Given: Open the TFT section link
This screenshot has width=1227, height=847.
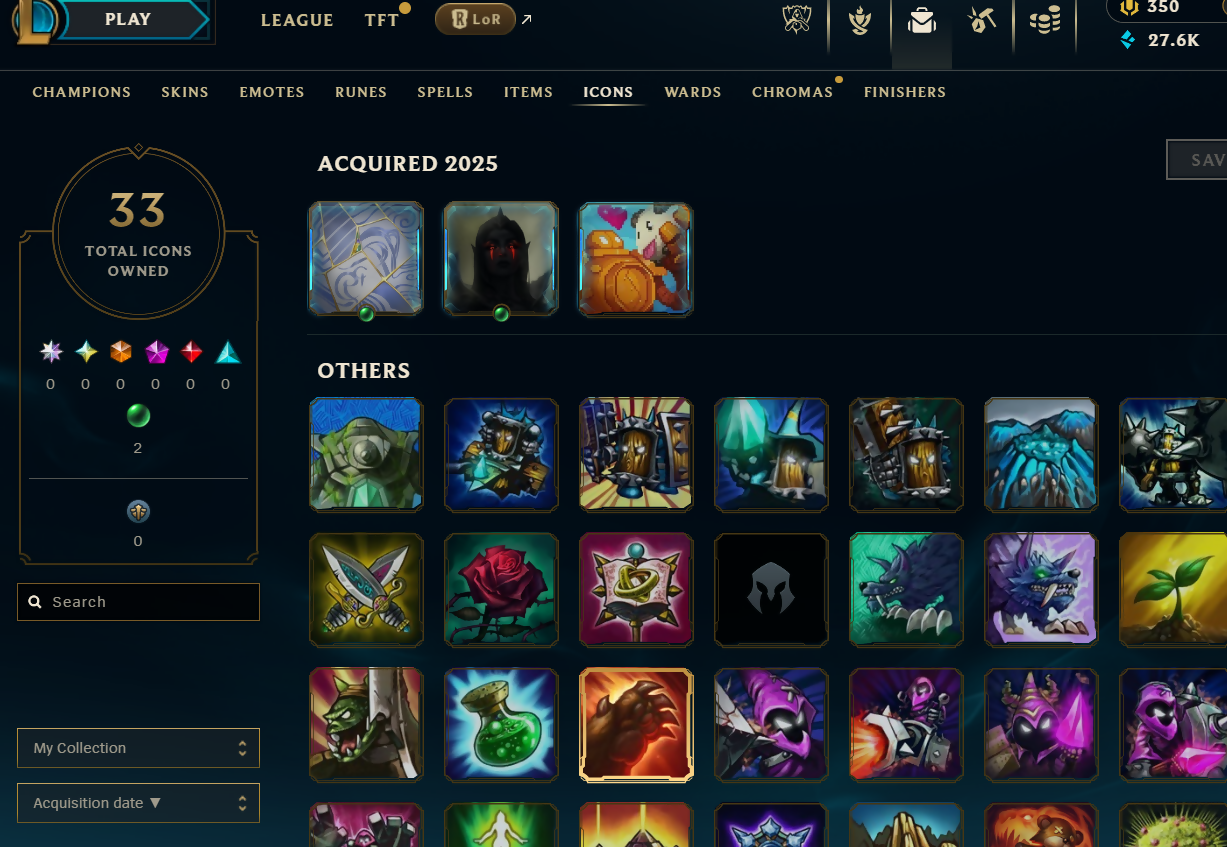Looking at the screenshot, I should point(382,20).
